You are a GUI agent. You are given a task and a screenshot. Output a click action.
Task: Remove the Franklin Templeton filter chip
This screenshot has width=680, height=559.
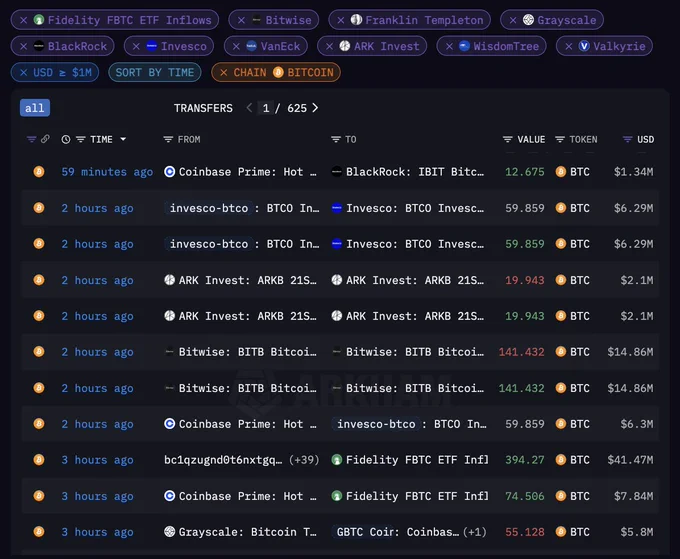(341, 20)
